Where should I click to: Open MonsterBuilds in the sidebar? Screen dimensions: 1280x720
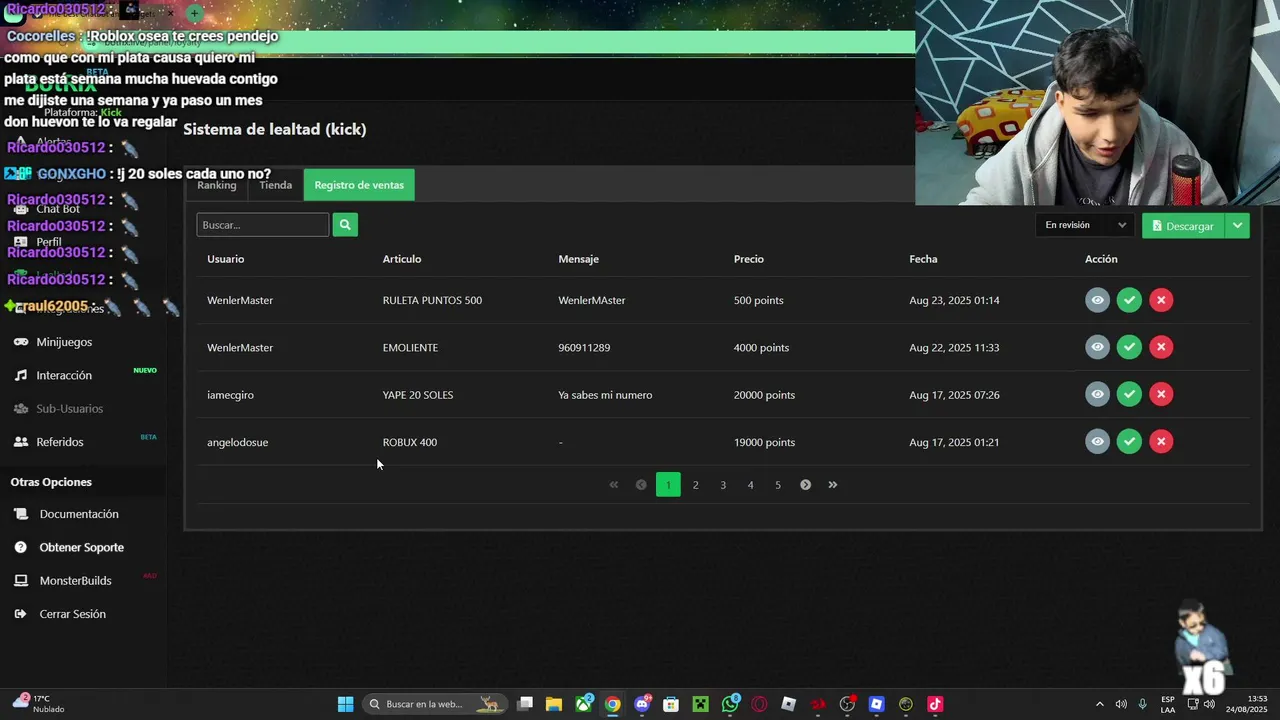pyautogui.click(x=75, y=581)
